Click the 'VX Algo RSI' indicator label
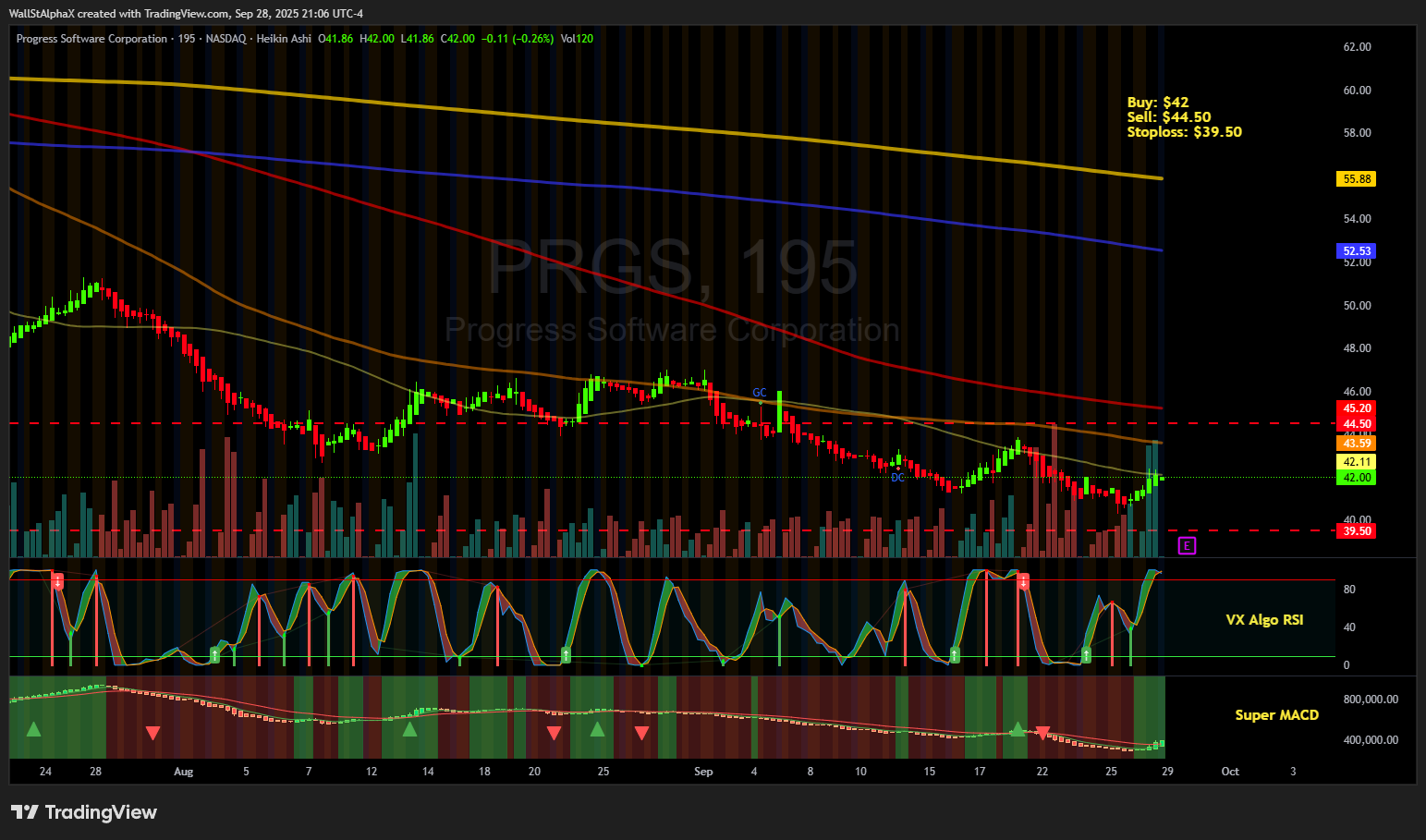Image resolution: width=1426 pixels, height=840 pixels. point(1264,620)
